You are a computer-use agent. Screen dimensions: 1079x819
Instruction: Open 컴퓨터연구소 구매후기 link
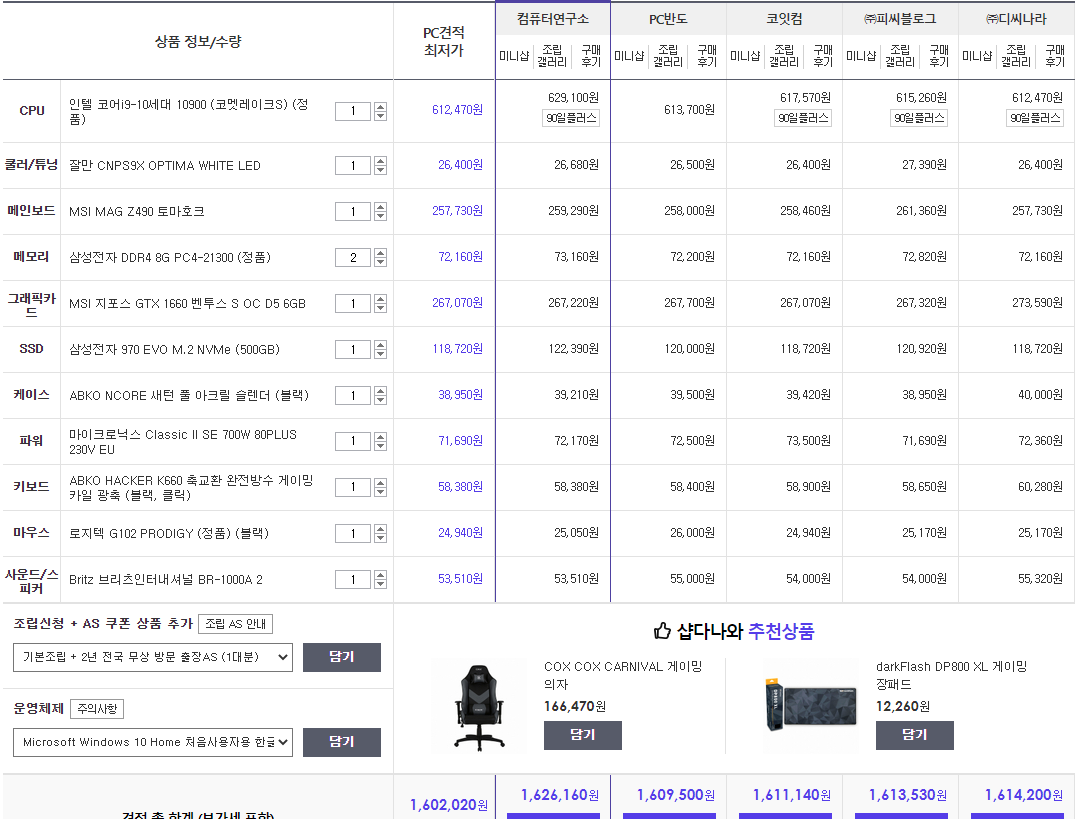tap(591, 56)
